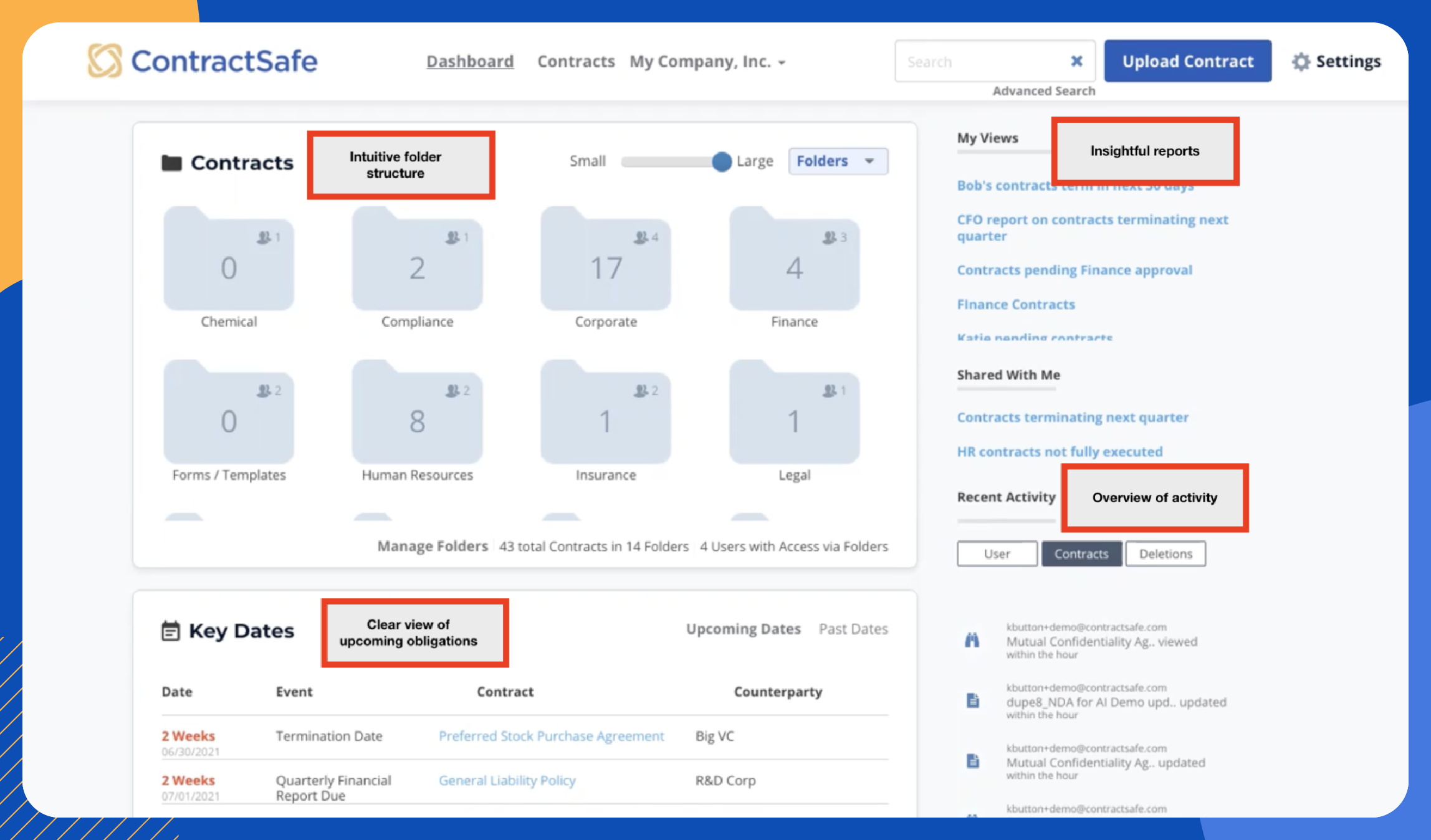The height and width of the screenshot is (840, 1431).
Task: Click the Big VC counterparty cell
Action: (x=715, y=736)
